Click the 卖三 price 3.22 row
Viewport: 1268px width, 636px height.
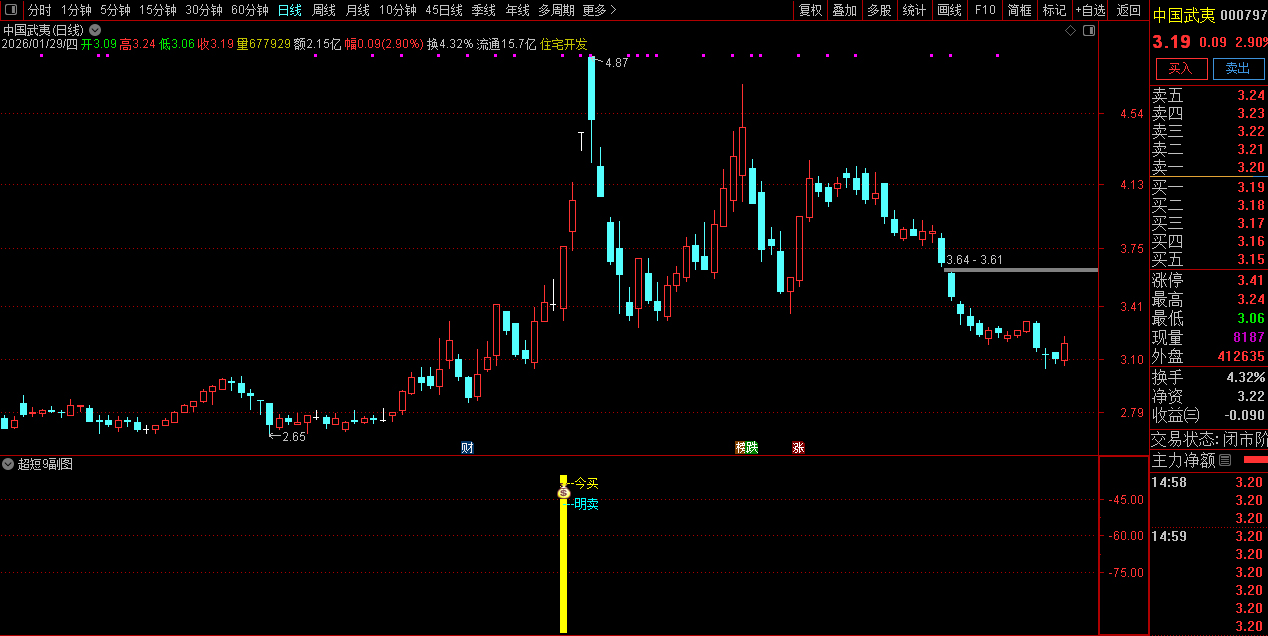pyautogui.click(x=1208, y=131)
